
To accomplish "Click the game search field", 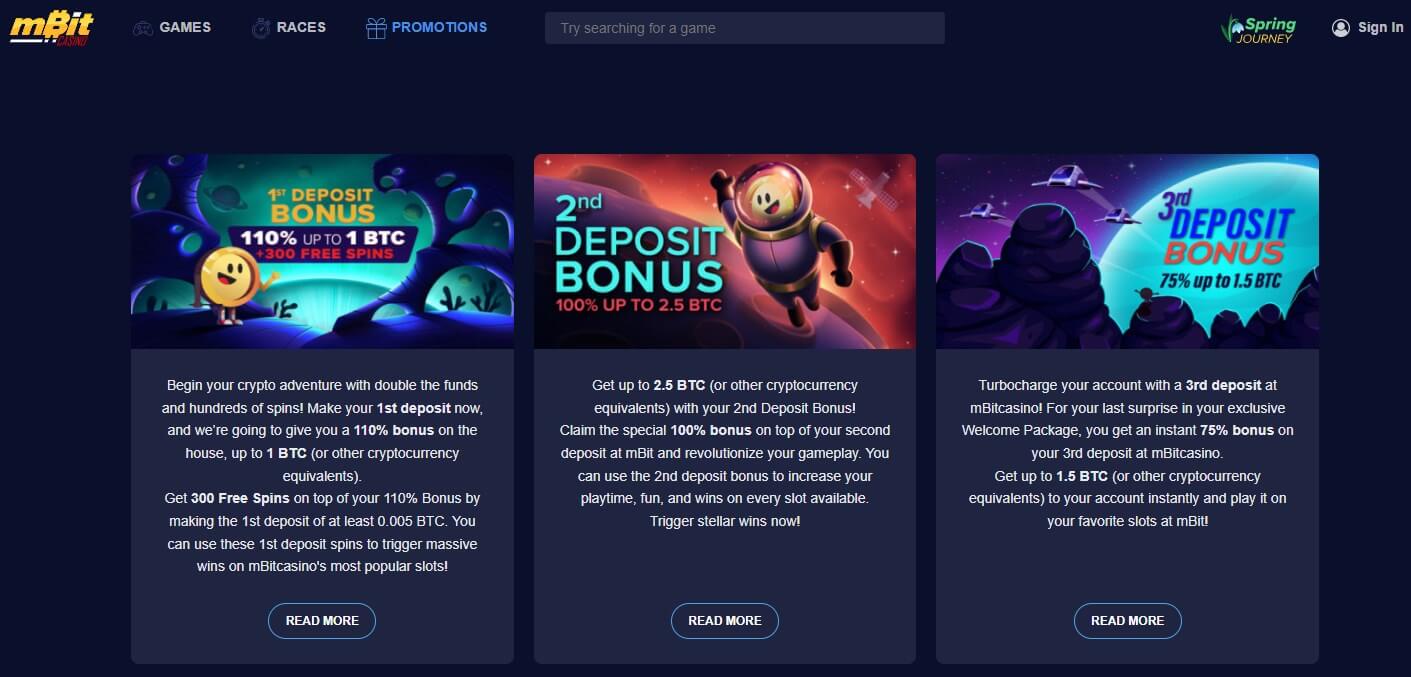I will click(745, 28).
